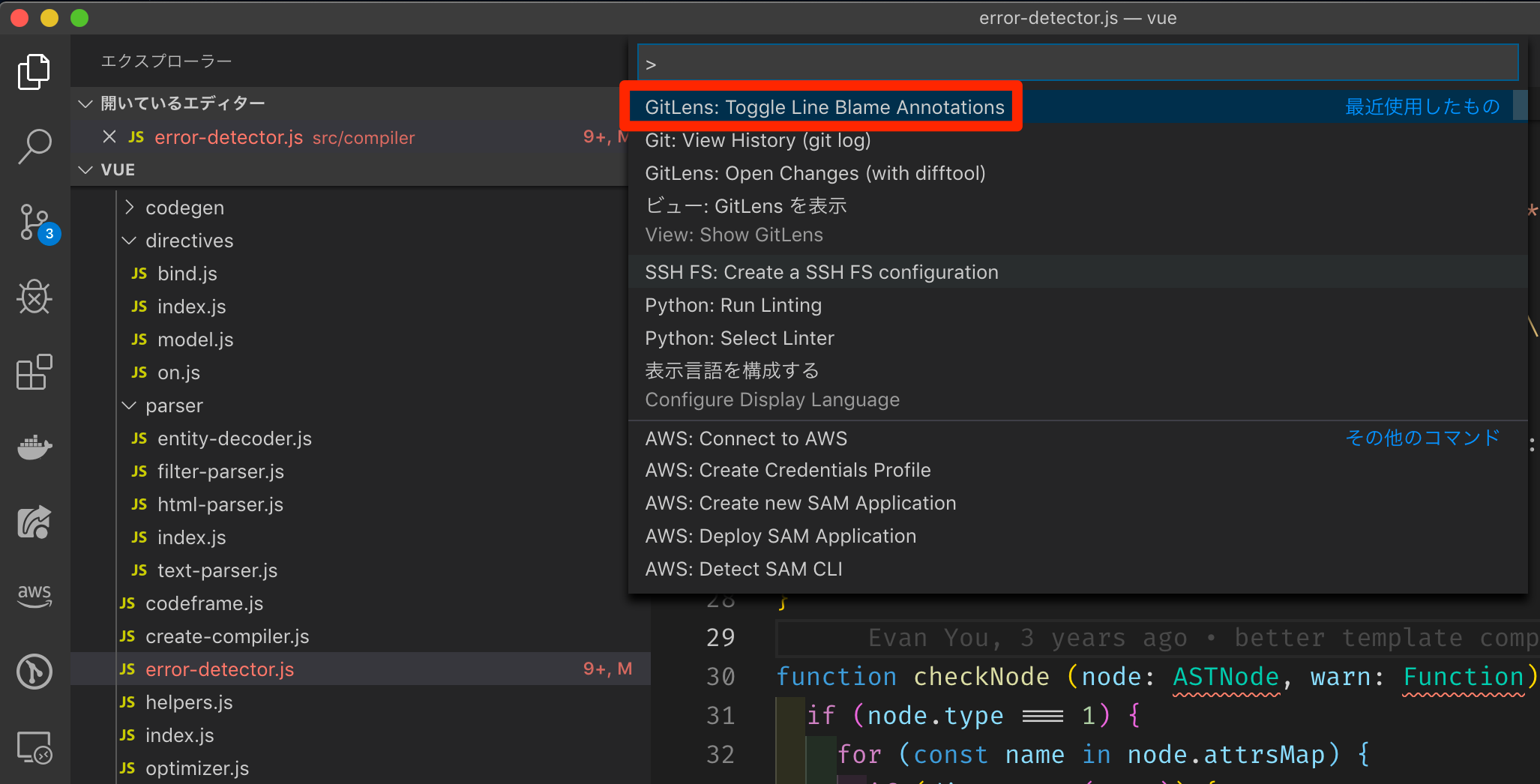This screenshot has width=1540, height=784.
Task: Open the Explorer view in activity bar
Action: [34, 72]
